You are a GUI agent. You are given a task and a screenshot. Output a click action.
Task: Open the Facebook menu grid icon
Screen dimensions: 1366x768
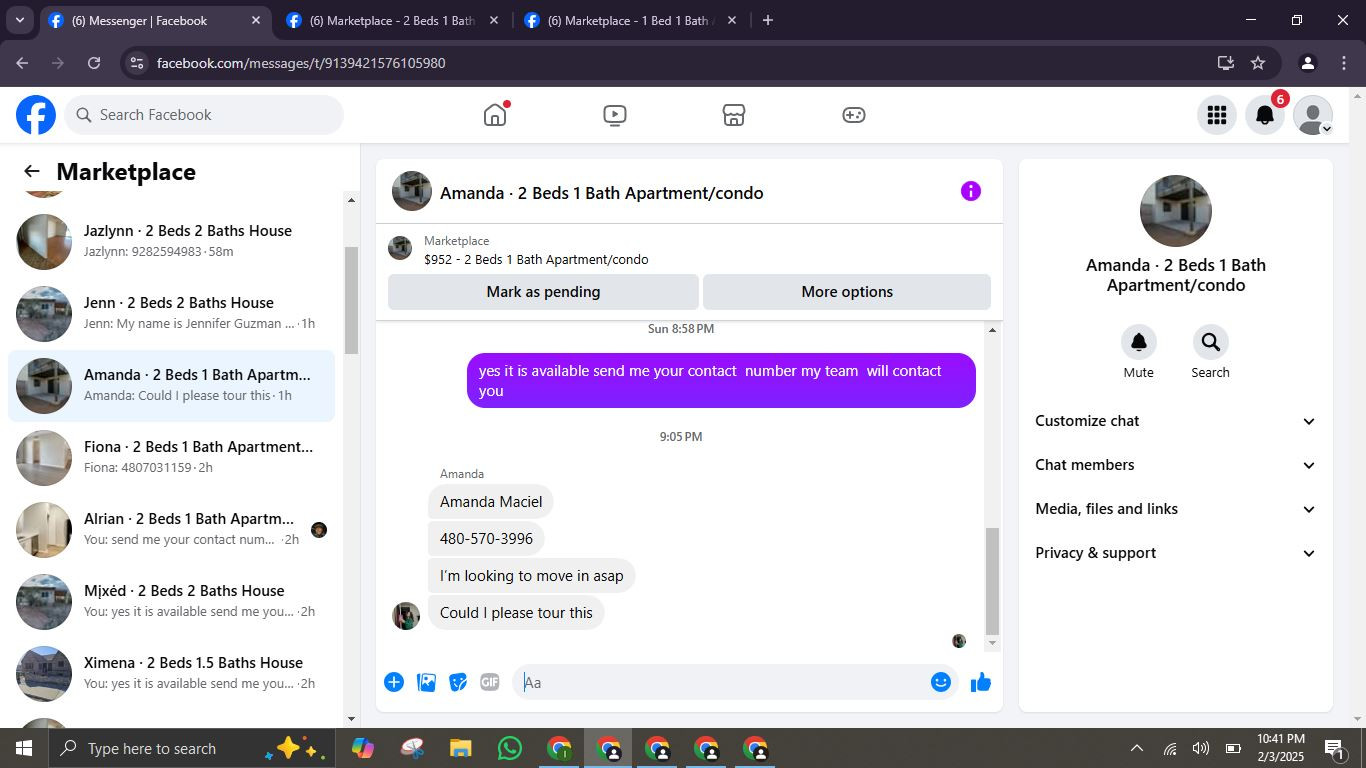tap(1217, 115)
